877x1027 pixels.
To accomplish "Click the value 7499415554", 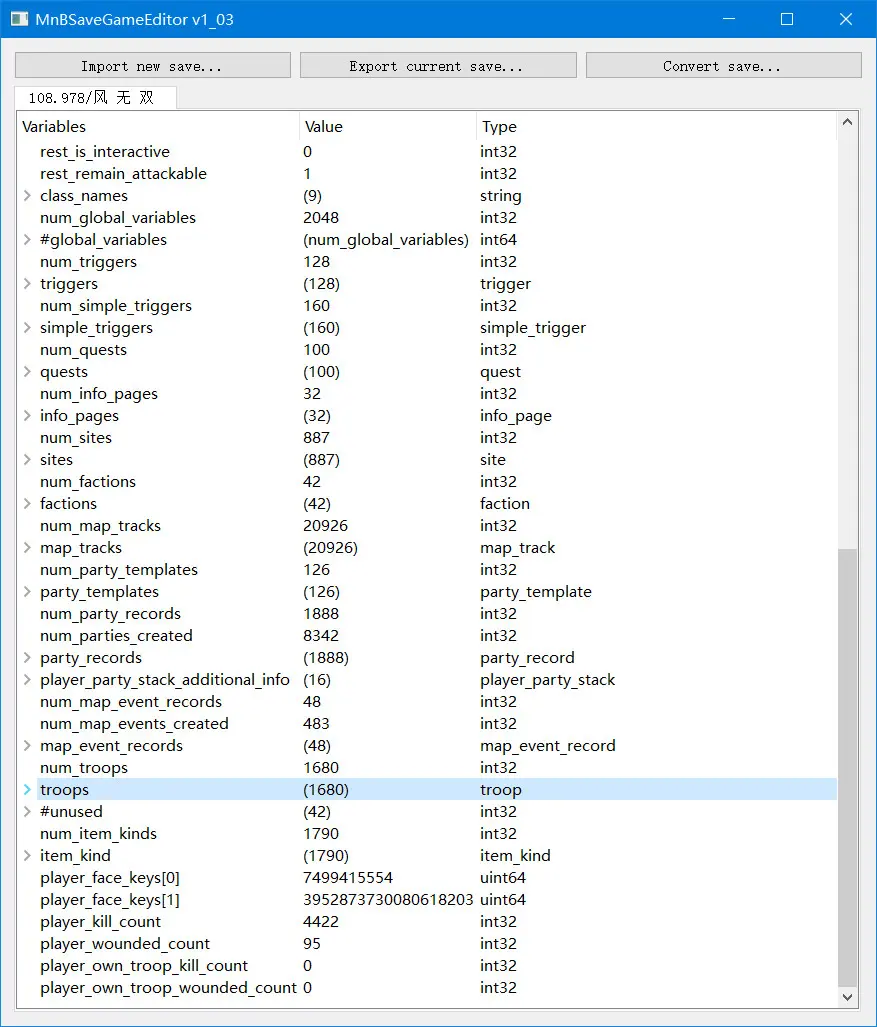I will pos(348,878).
